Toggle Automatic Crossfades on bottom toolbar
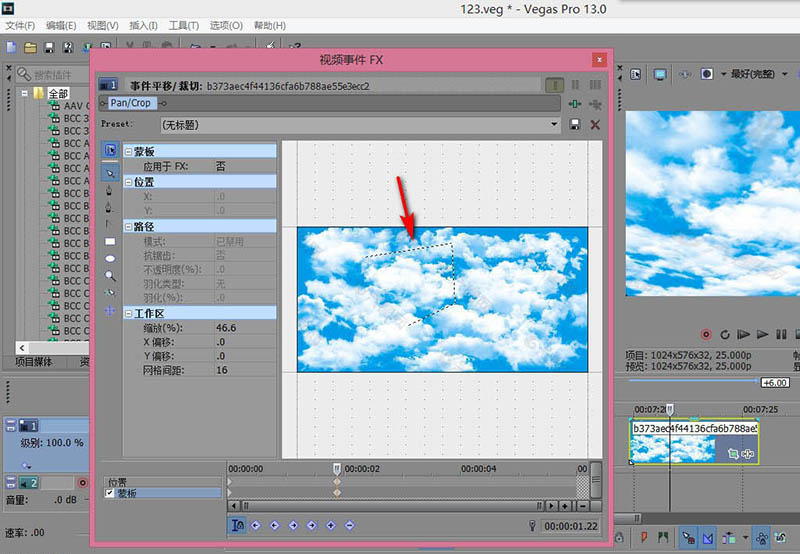800x554 pixels. click(x=708, y=538)
